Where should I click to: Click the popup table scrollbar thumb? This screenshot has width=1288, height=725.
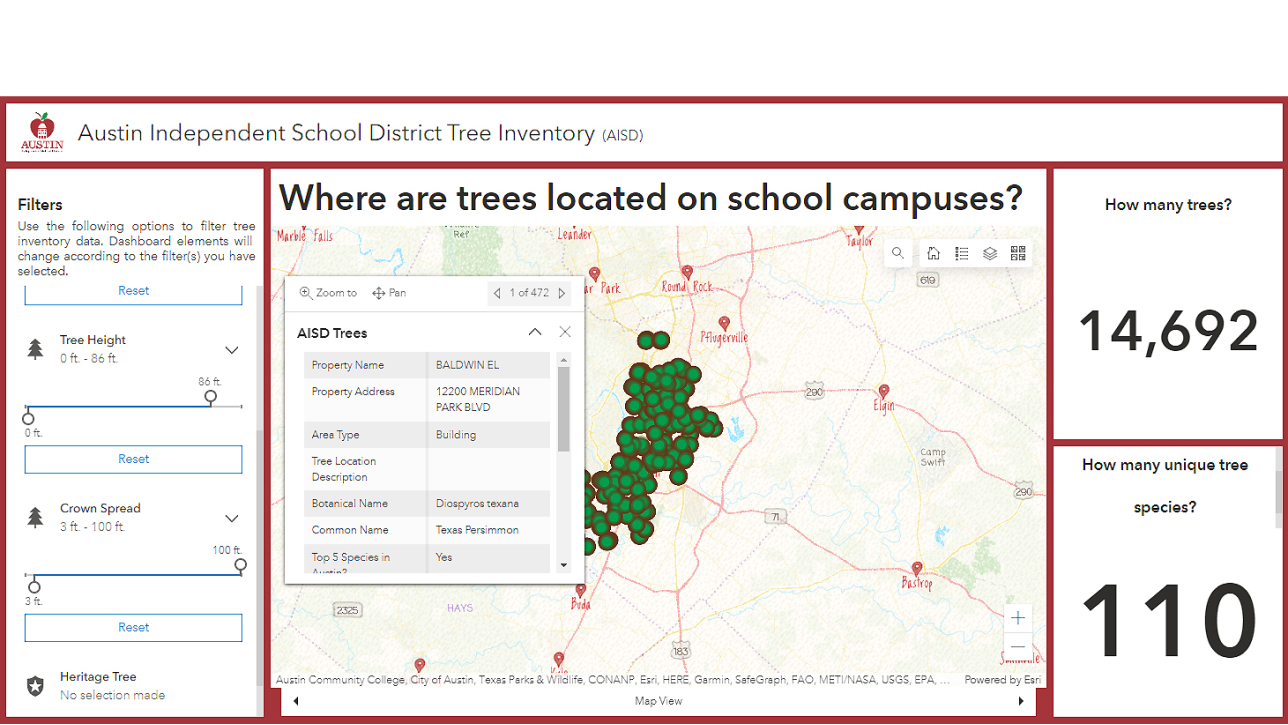pos(563,409)
